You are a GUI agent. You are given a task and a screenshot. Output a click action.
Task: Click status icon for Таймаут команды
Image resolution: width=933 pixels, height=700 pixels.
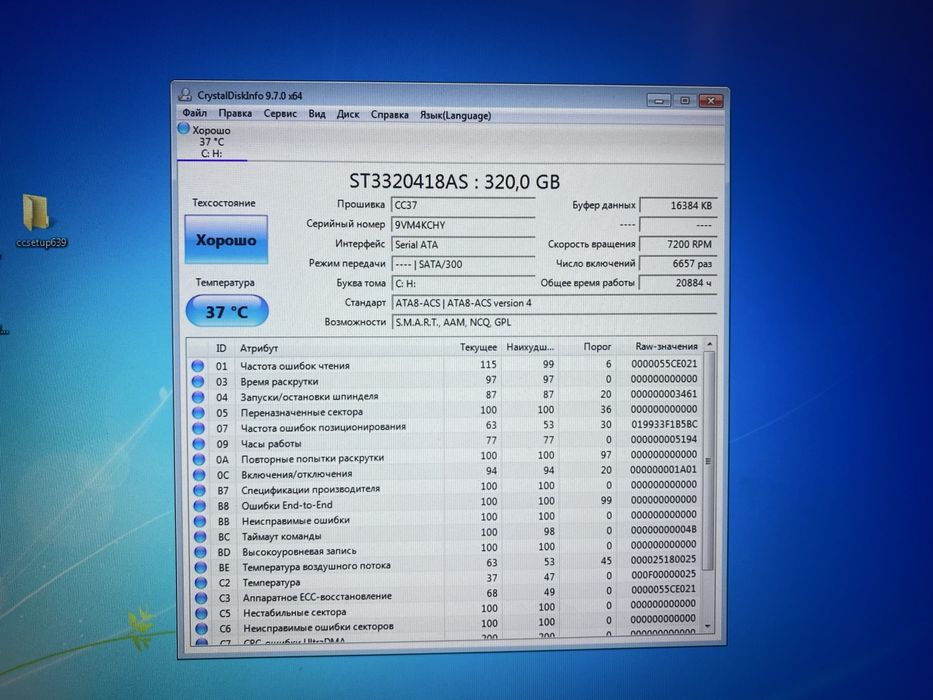tap(200, 537)
